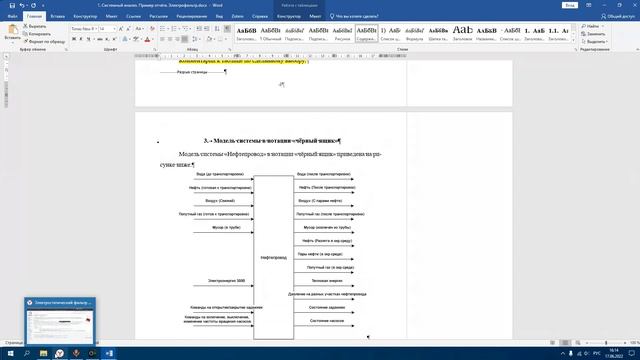The width and height of the screenshot is (640, 360).
Task: Apply text highlight color
Action: [136, 39]
